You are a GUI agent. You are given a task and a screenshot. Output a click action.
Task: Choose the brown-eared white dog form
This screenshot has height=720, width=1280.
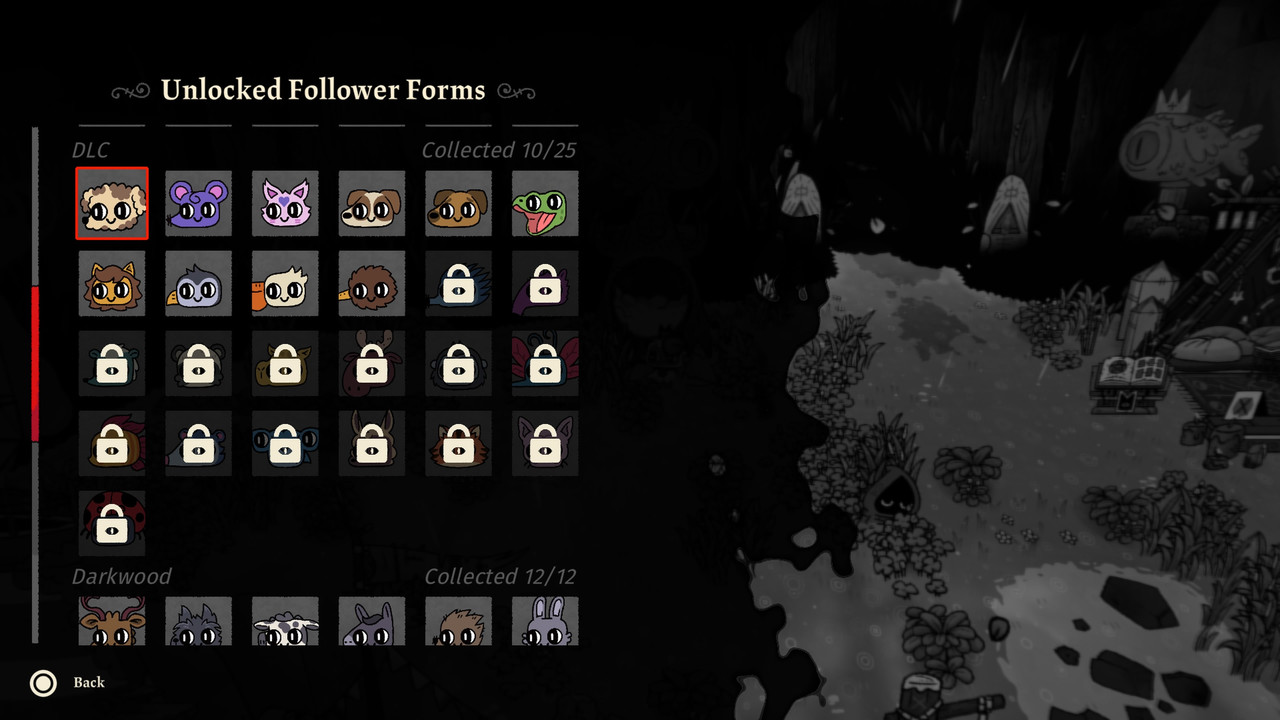[372, 203]
